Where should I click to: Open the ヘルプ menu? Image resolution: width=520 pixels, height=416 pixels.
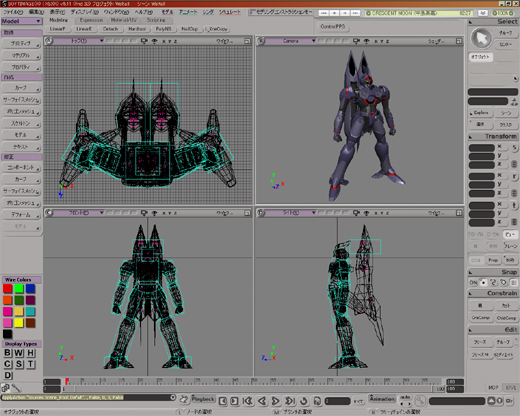[x=144, y=12]
